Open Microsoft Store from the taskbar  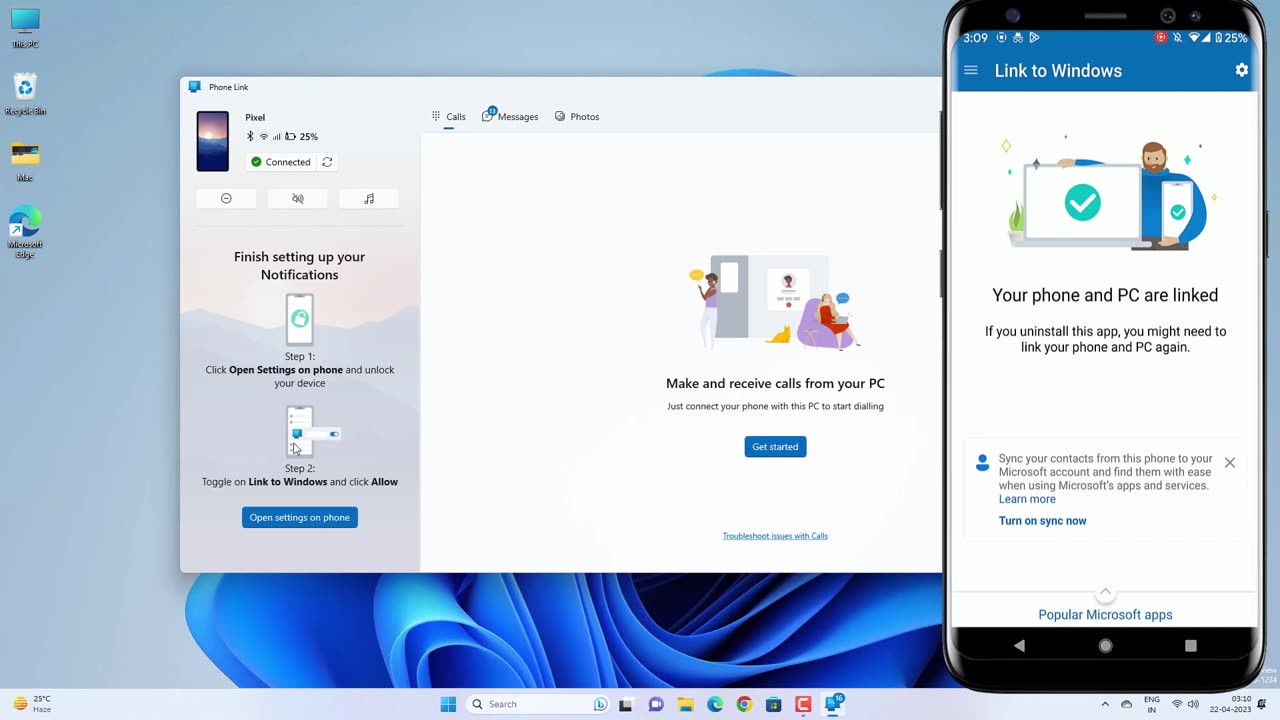774,705
